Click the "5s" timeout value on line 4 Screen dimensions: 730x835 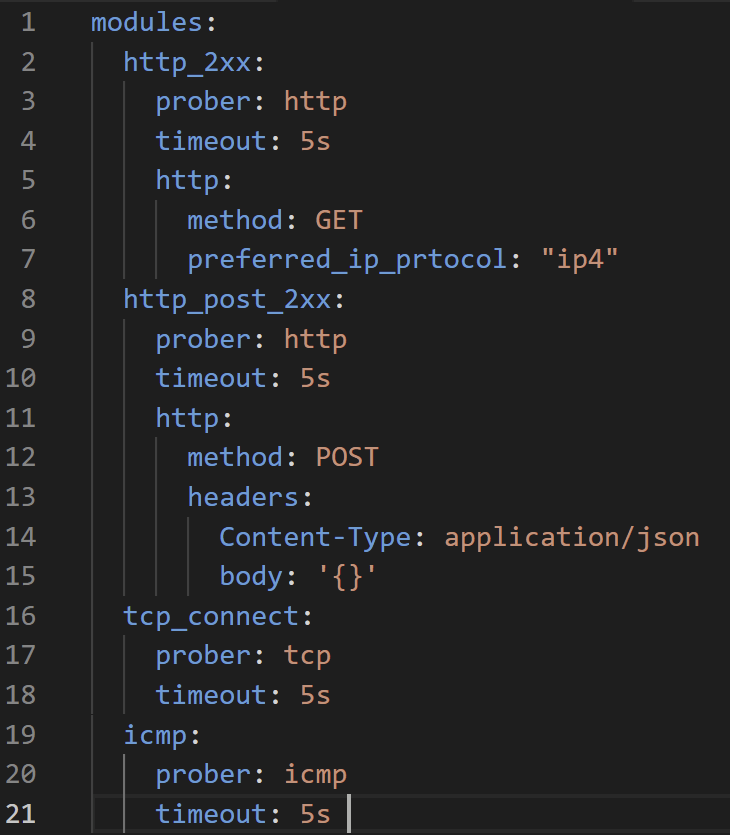315,141
